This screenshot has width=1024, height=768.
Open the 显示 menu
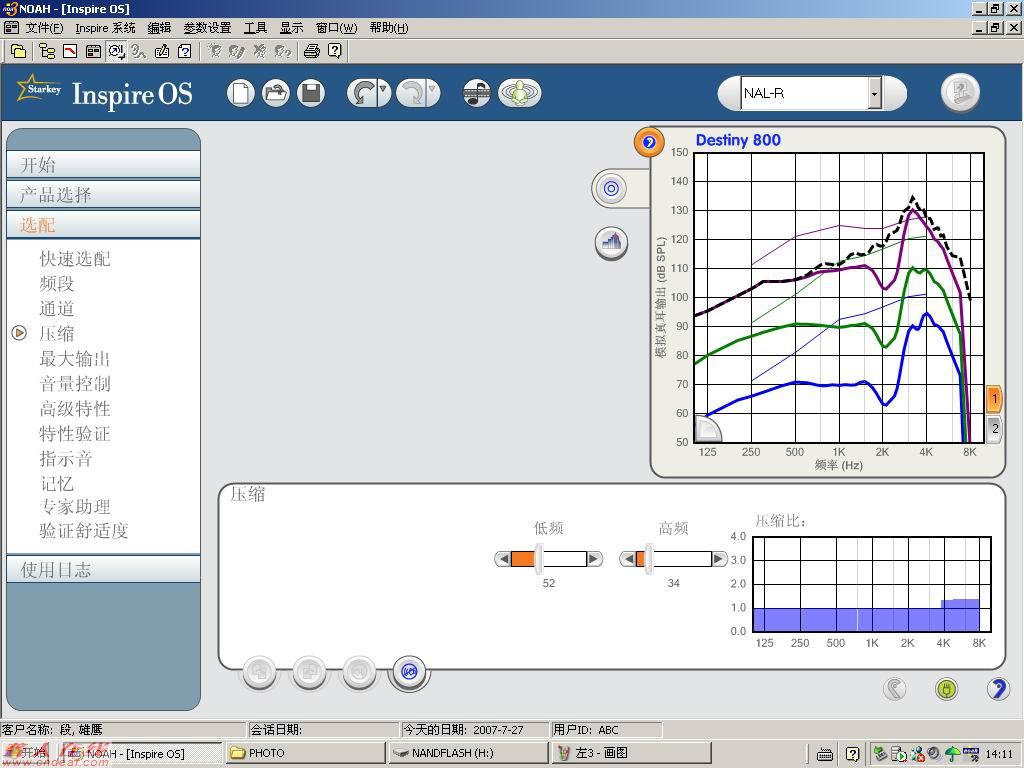tap(291, 28)
